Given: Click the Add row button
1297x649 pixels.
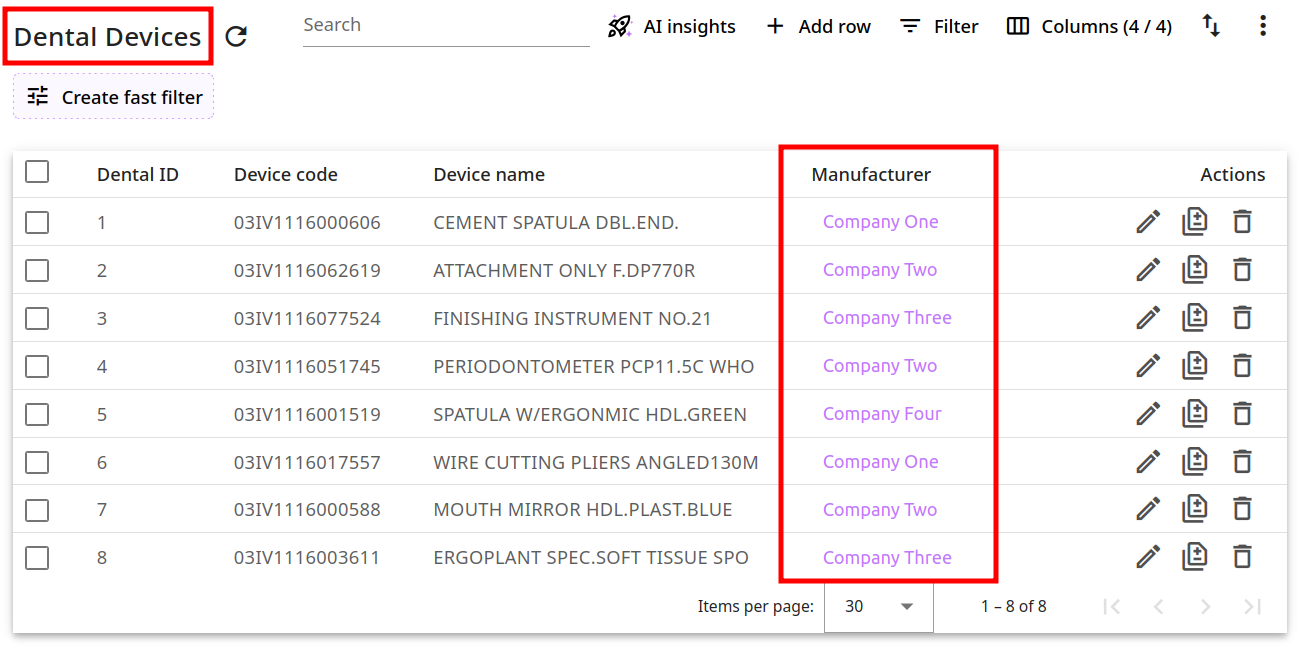Looking at the screenshot, I should tap(818, 27).
